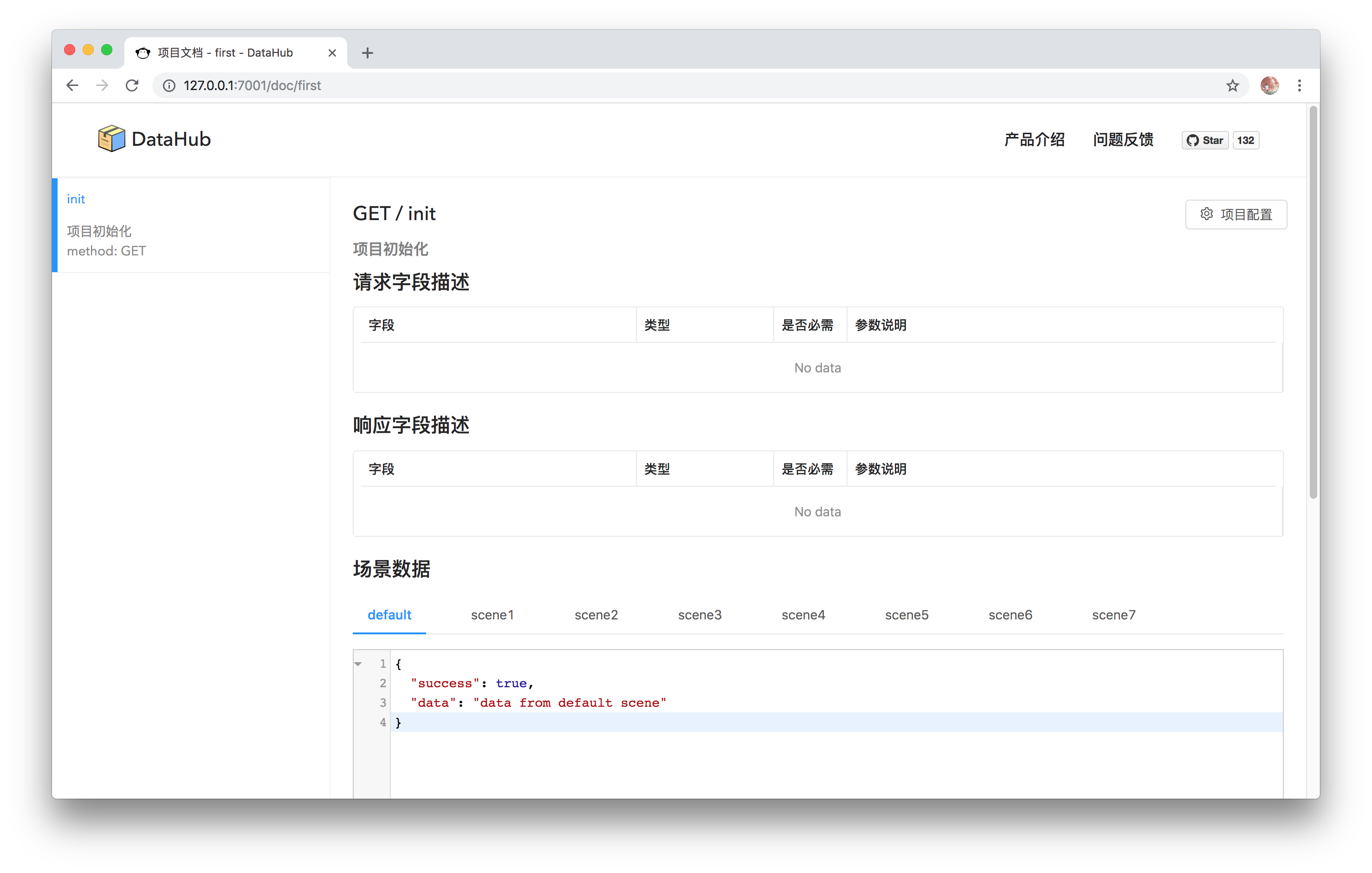Reload the page with refresh icon
1372x873 pixels.
[132, 85]
